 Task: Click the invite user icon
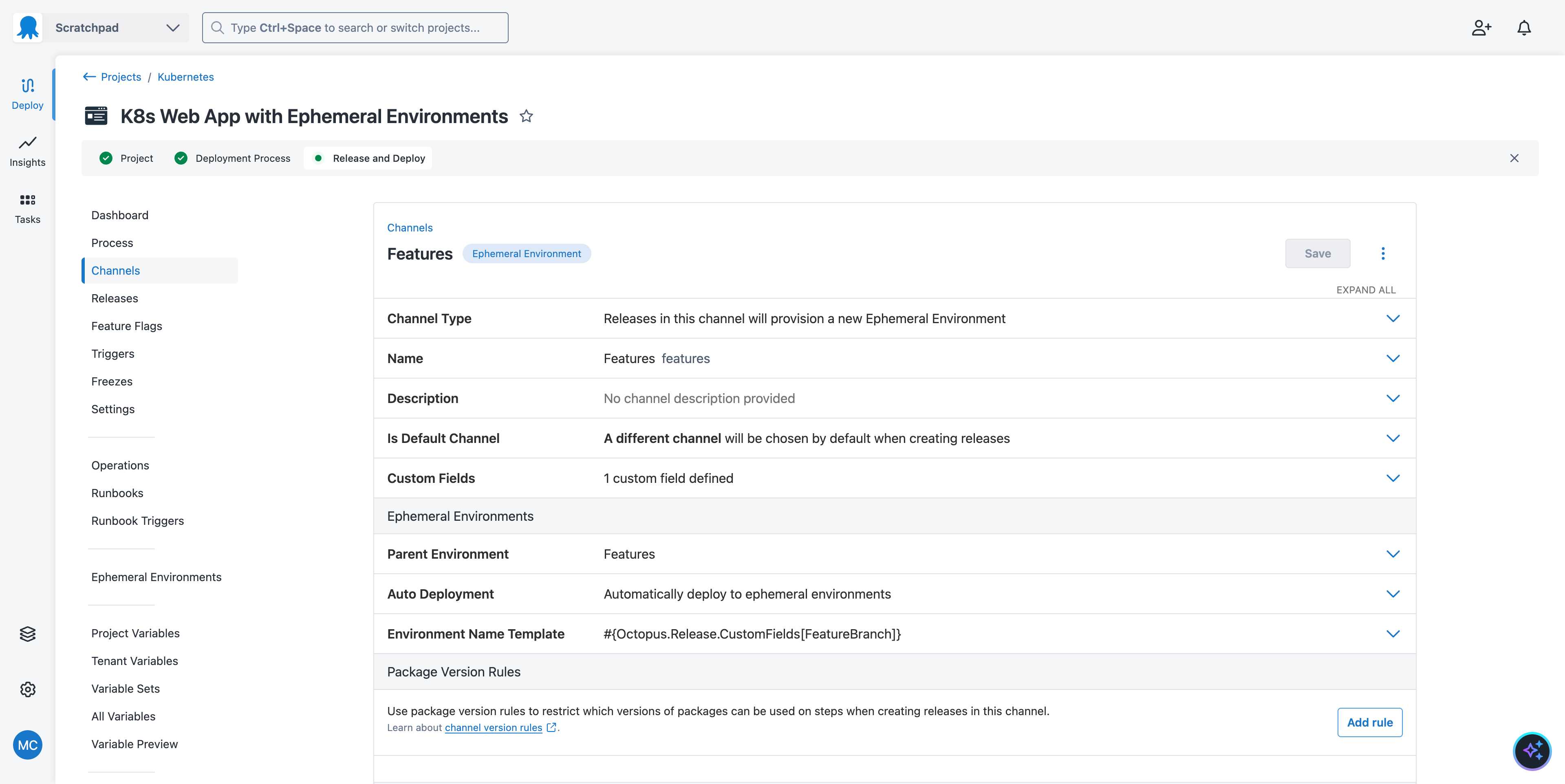pyautogui.click(x=1481, y=28)
